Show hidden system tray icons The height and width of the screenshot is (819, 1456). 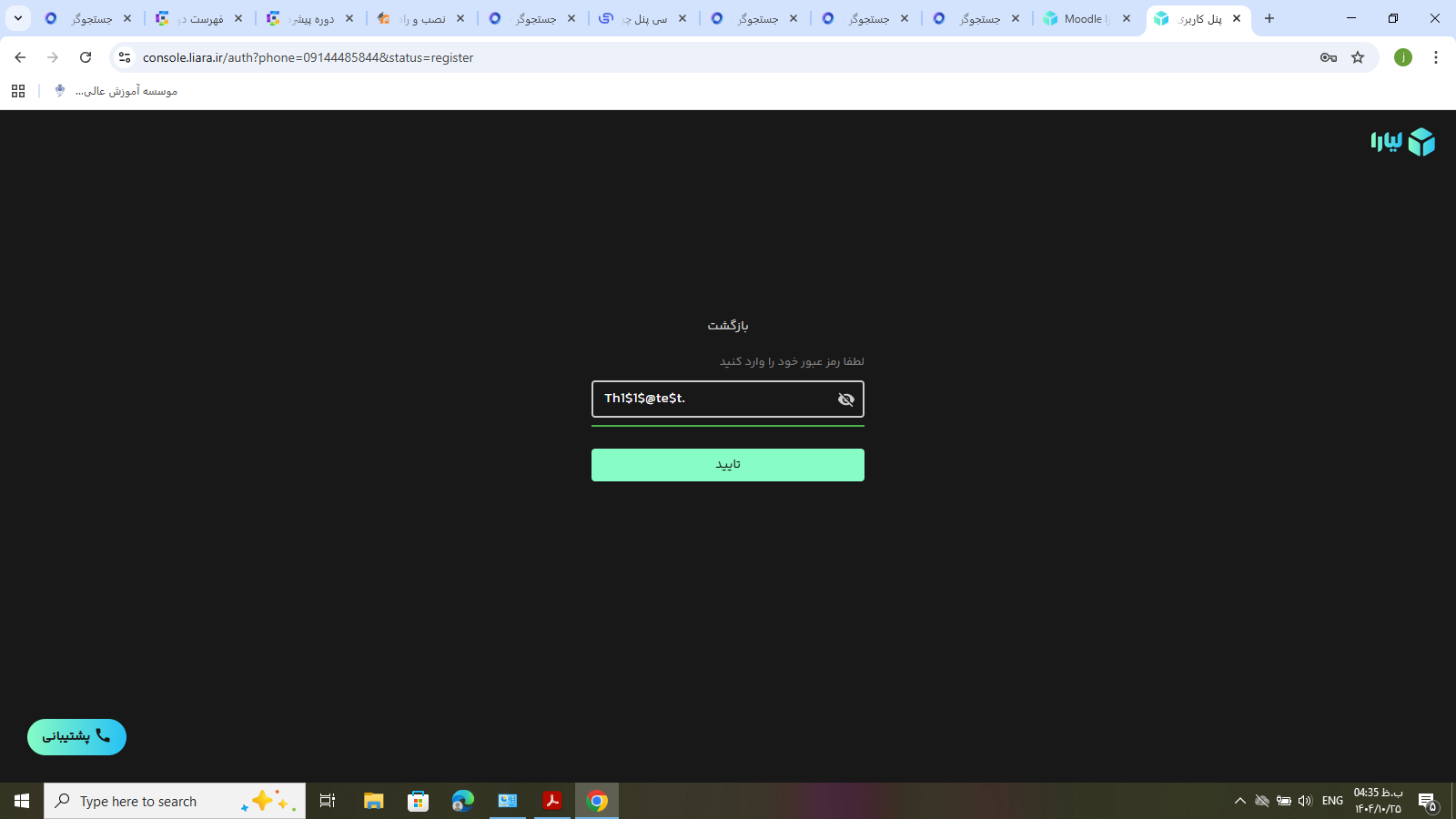pos(1239,801)
